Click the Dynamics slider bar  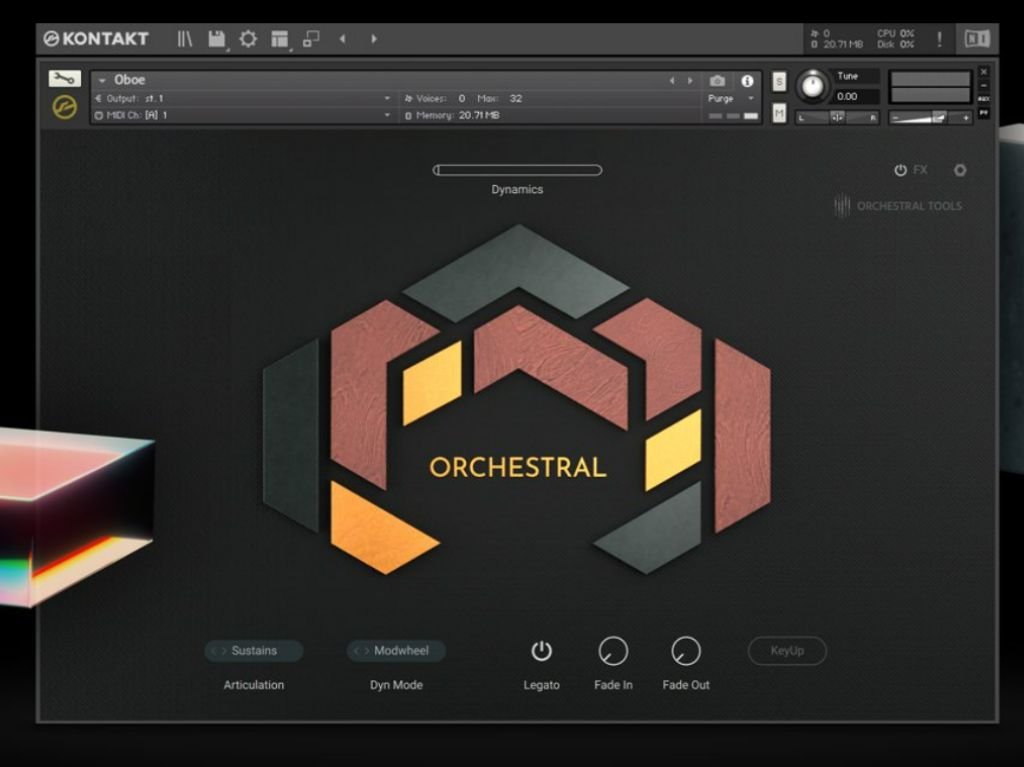coord(517,170)
